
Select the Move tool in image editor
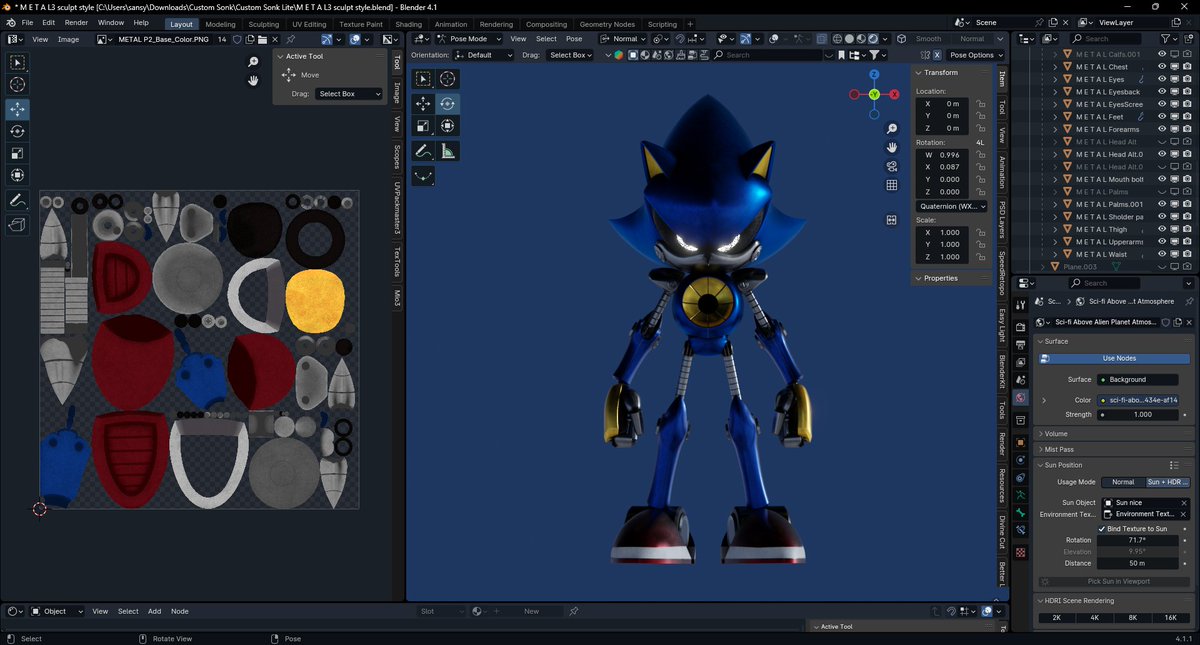18,109
